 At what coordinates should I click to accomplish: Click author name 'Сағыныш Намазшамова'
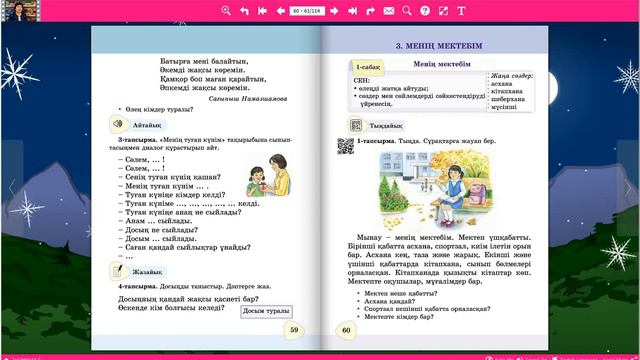pyautogui.click(x=248, y=99)
